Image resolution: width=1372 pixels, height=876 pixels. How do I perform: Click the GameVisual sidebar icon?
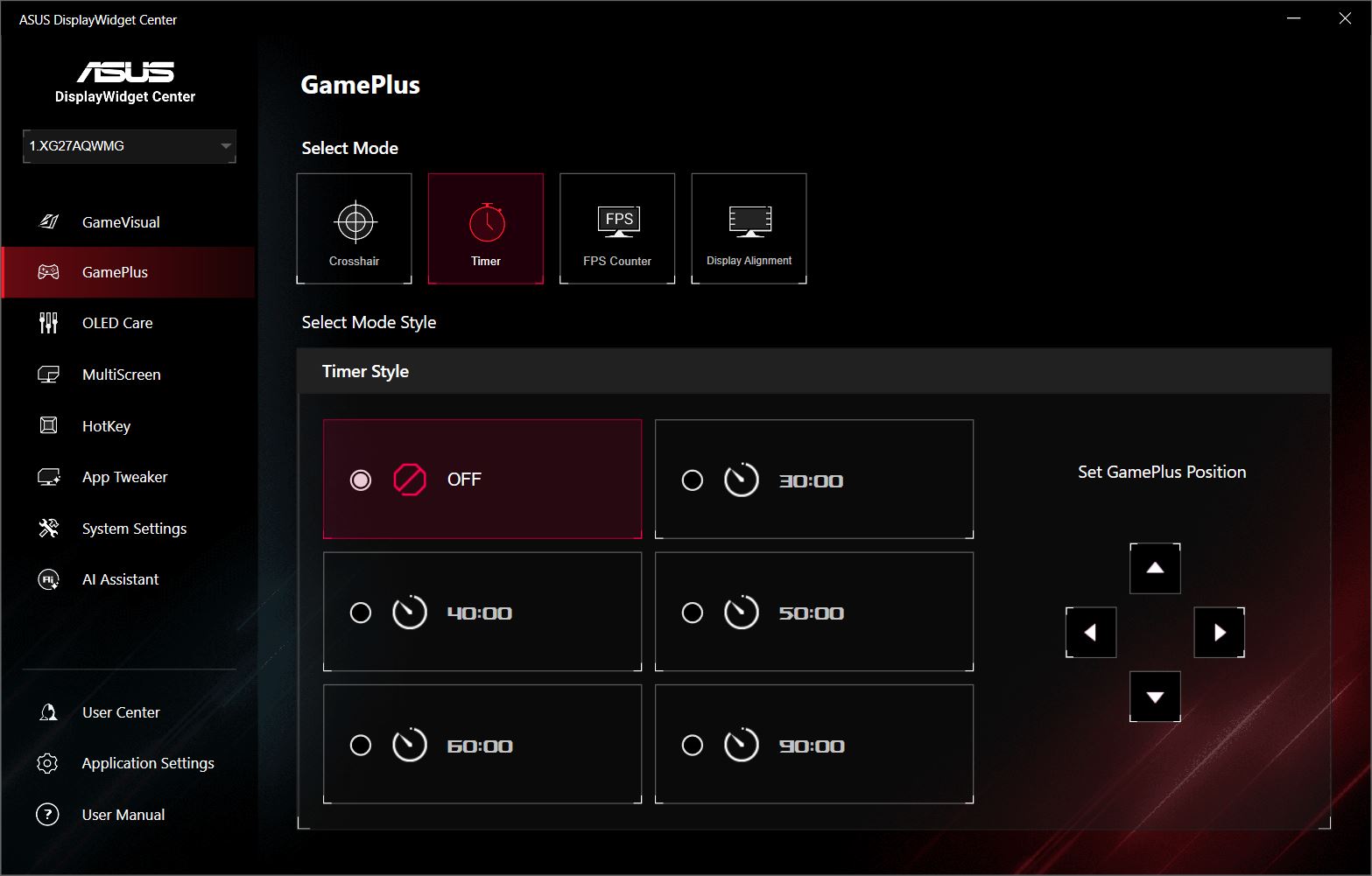[x=49, y=221]
